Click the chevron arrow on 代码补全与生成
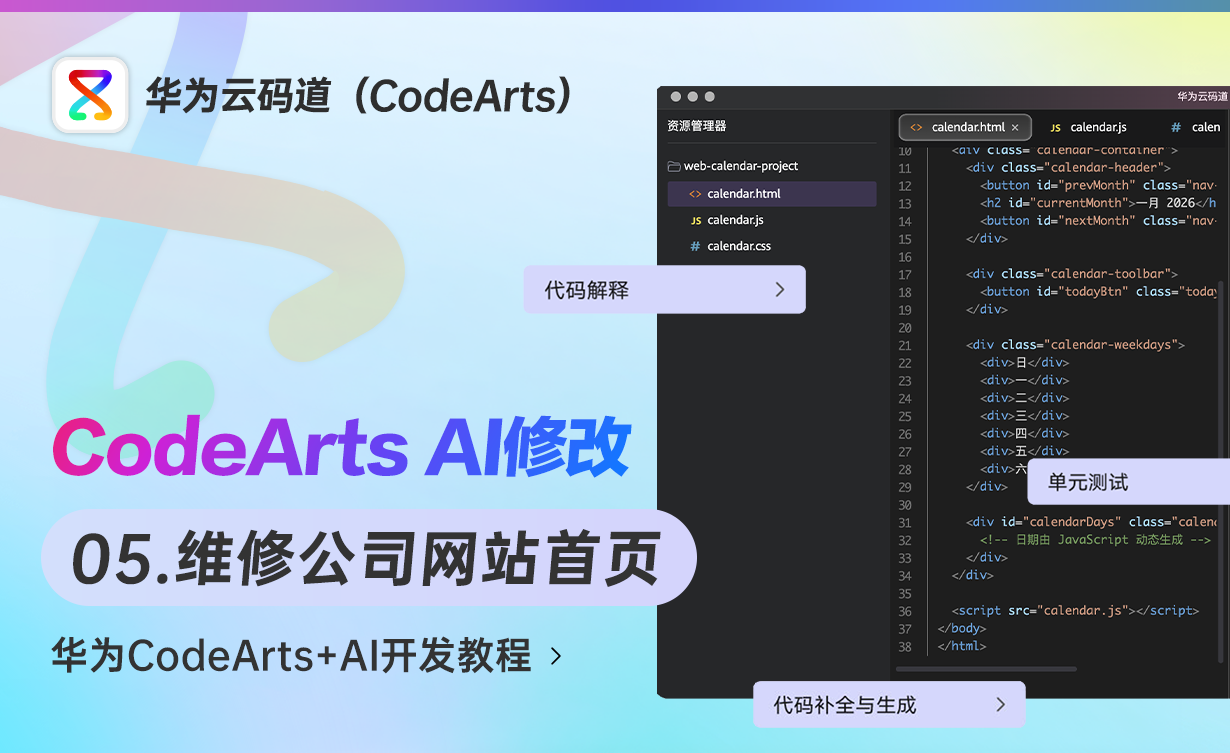This screenshot has width=1230, height=753. pyautogui.click(x=1000, y=705)
